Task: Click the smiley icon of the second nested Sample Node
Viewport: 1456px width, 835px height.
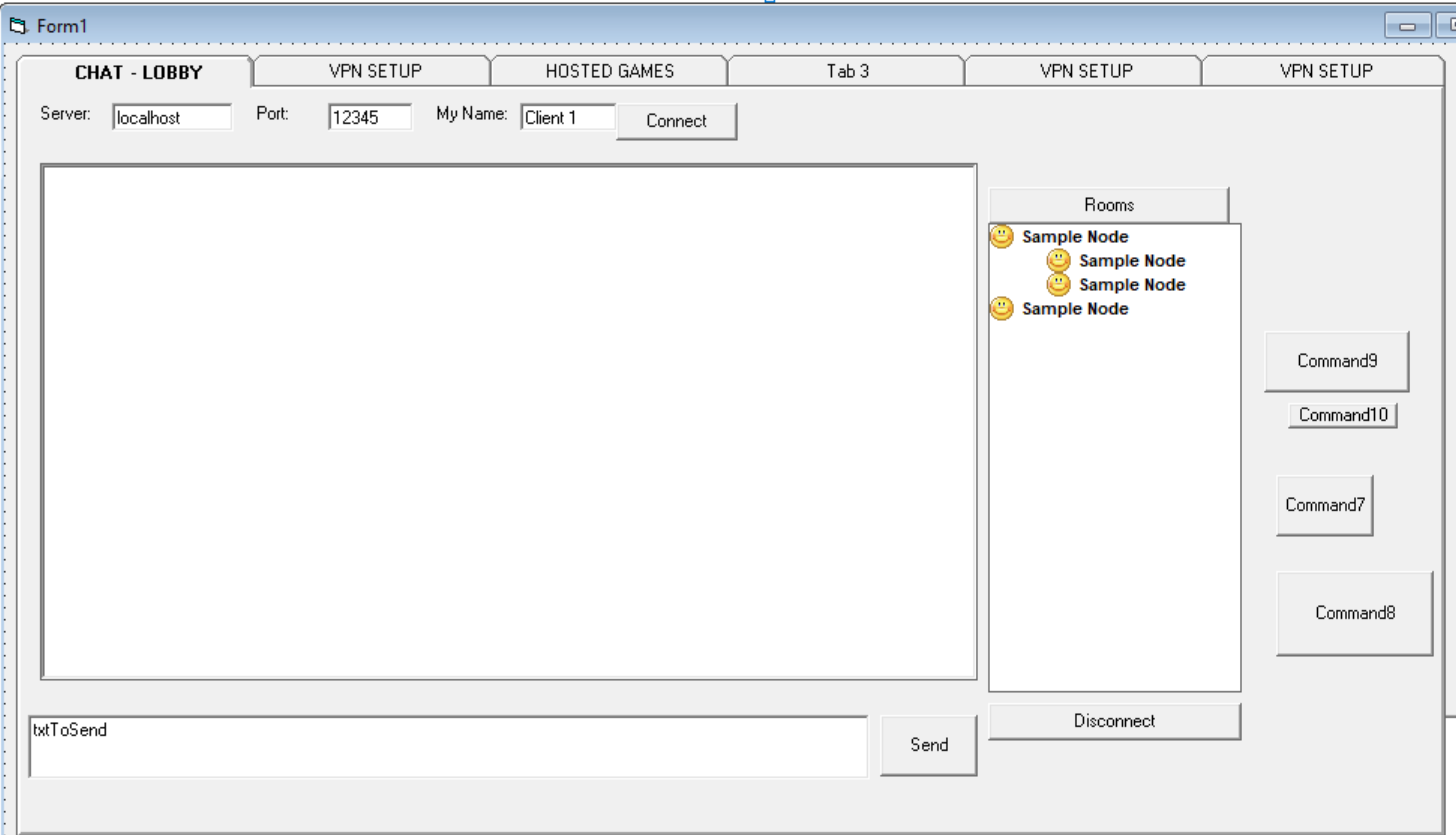Action: coord(1057,284)
